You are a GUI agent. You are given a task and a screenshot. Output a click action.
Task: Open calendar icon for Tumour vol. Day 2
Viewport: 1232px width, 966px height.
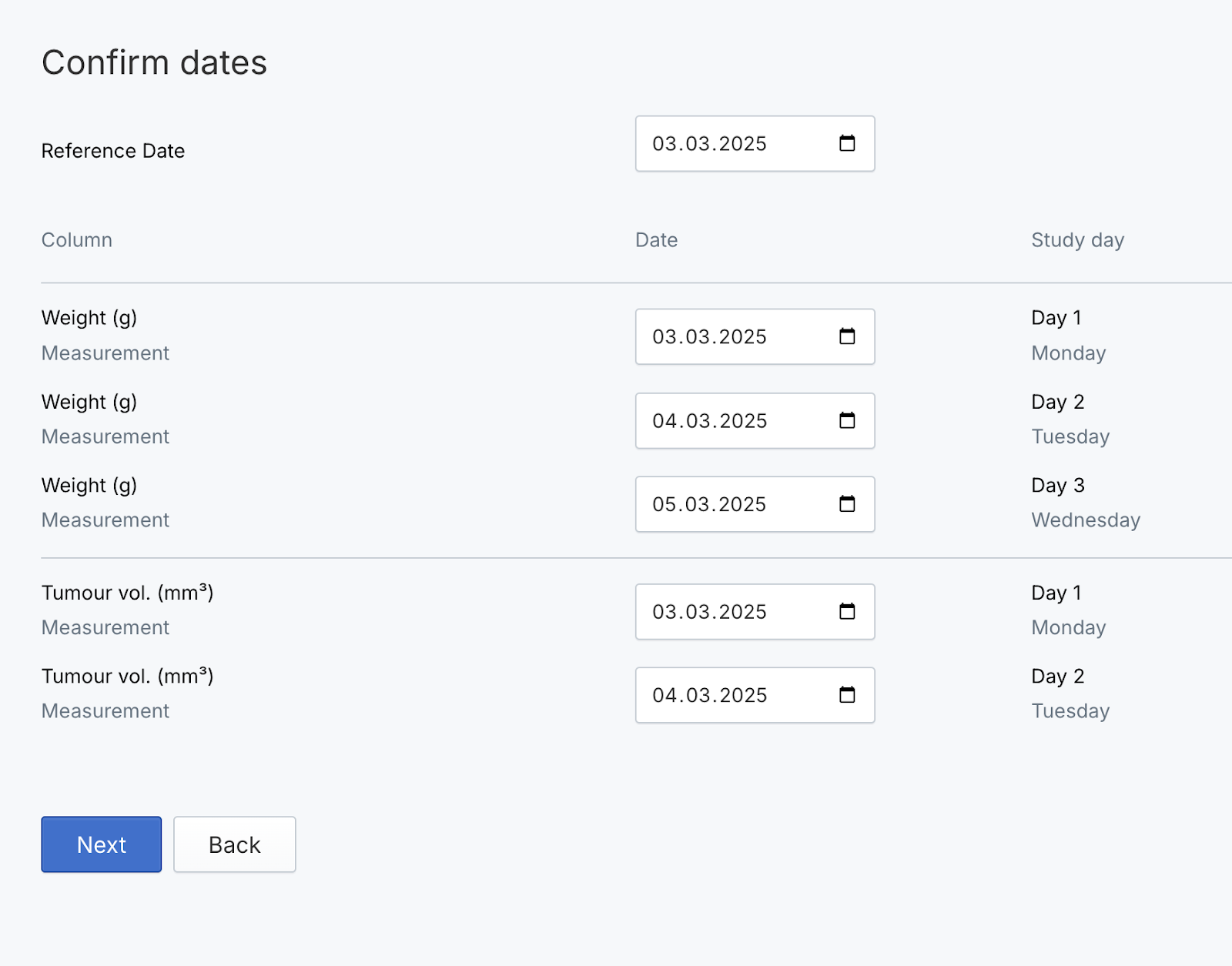847,695
